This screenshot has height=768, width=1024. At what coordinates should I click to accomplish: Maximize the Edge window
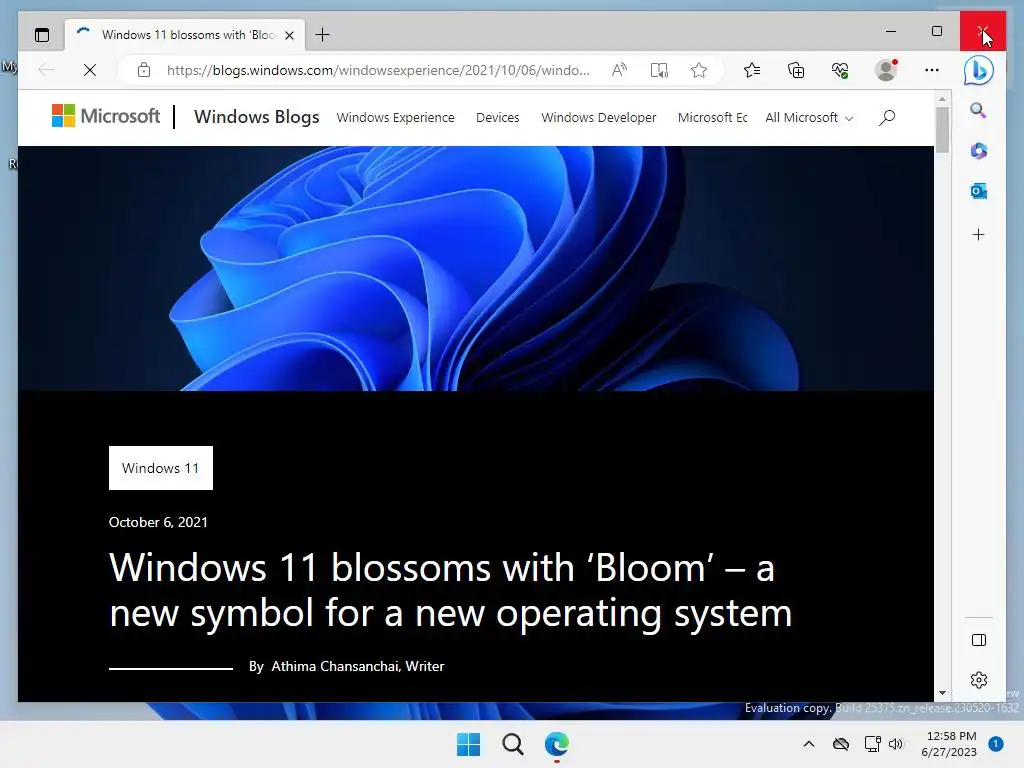(937, 31)
